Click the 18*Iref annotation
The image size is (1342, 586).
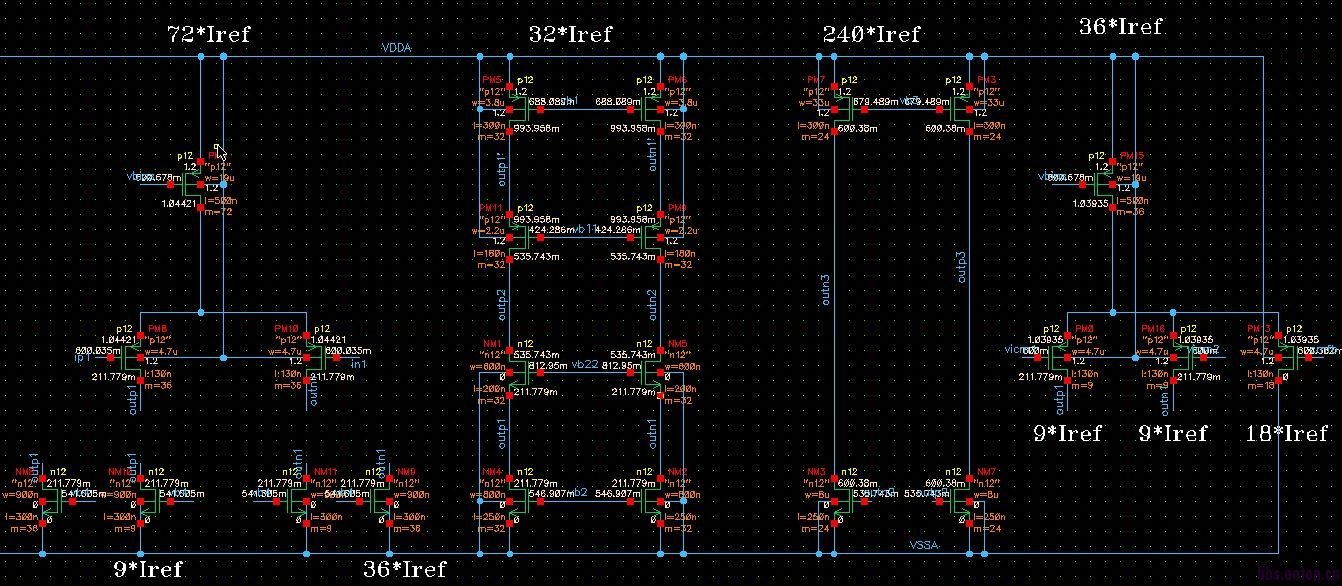pyautogui.click(x=1288, y=433)
